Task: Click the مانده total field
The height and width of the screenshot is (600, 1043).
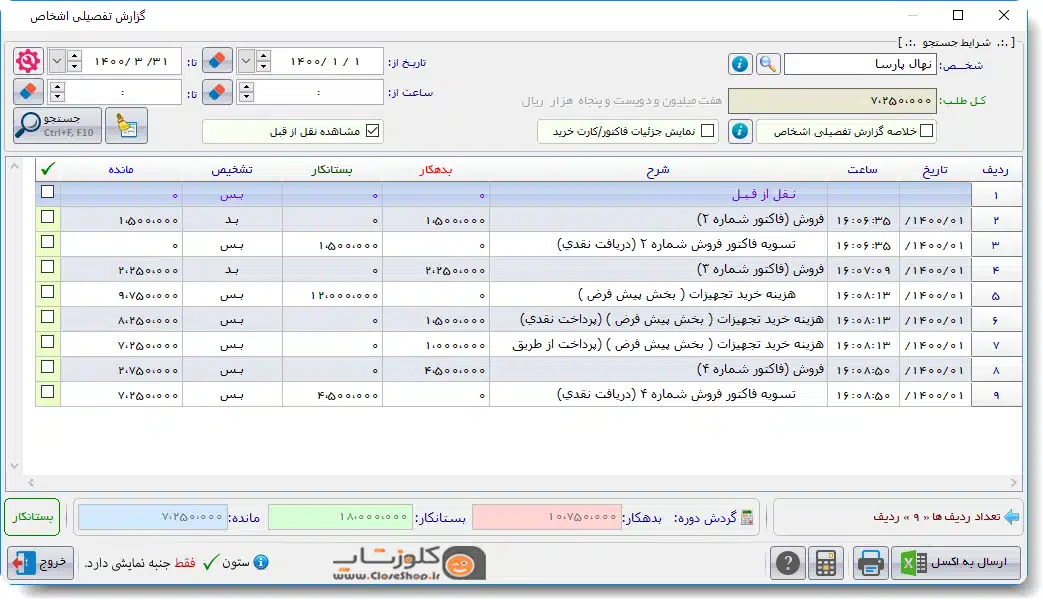Action: click(152, 517)
